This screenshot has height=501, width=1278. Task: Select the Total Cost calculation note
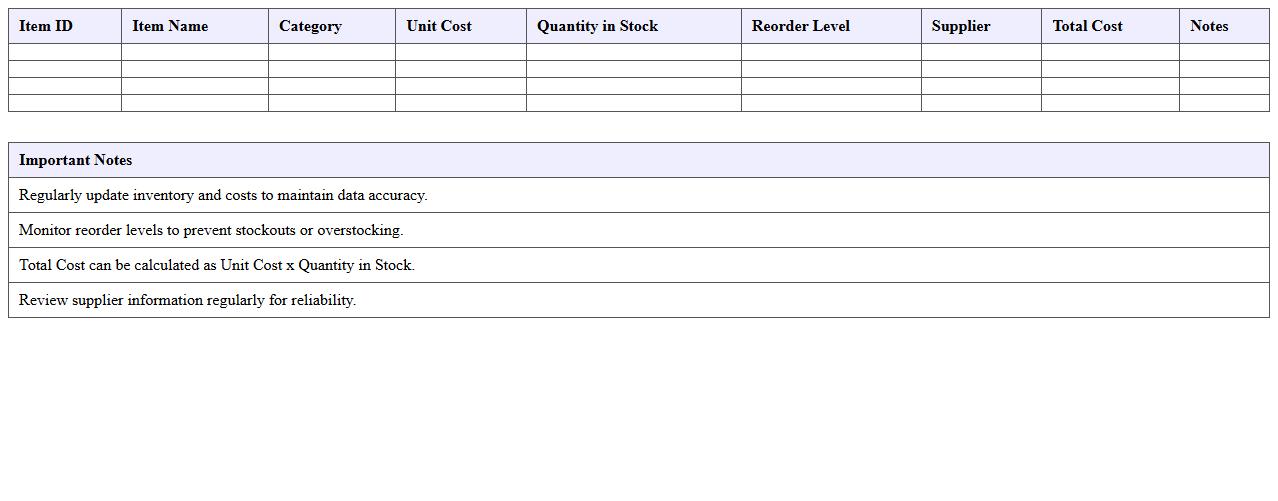coord(217,265)
